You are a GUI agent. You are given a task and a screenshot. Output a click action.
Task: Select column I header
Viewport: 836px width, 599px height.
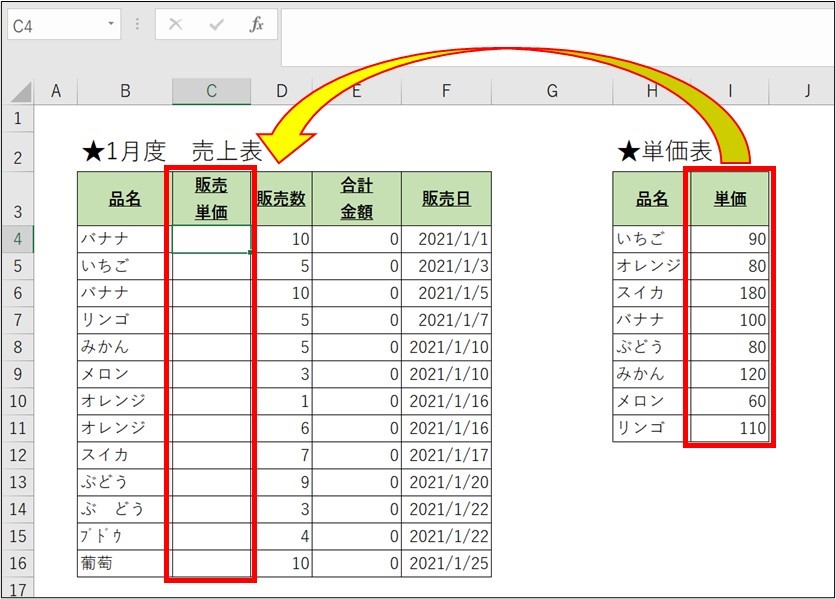tap(729, 91)
